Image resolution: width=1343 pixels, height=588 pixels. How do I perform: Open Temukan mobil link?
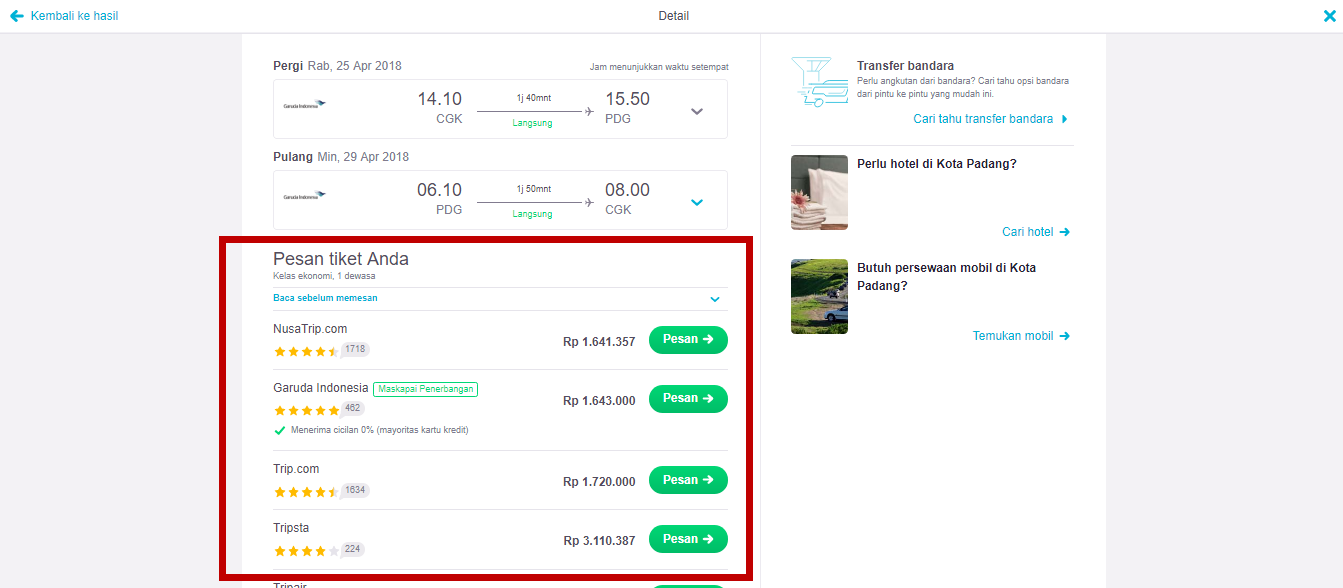(1013, 336)
